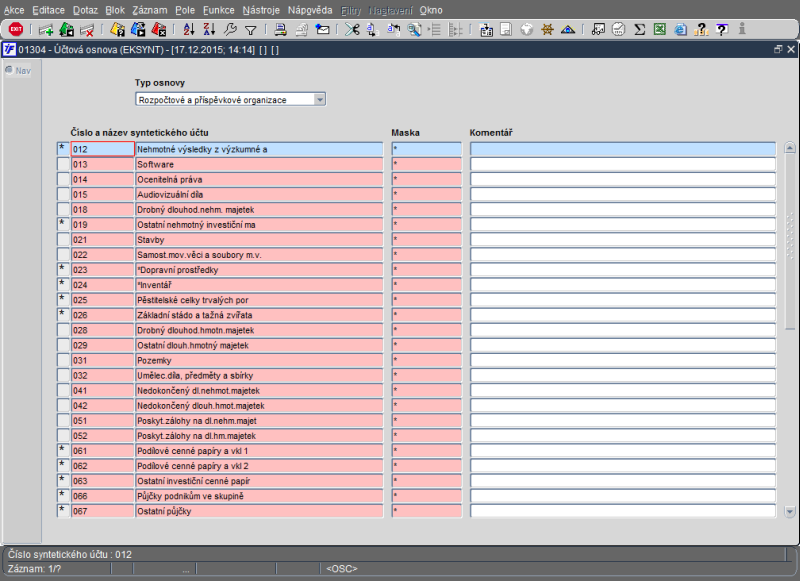800x581 pixels.
Task: Click the scissors cut icon
Action: pyautogui.click(x=352, y=30)
